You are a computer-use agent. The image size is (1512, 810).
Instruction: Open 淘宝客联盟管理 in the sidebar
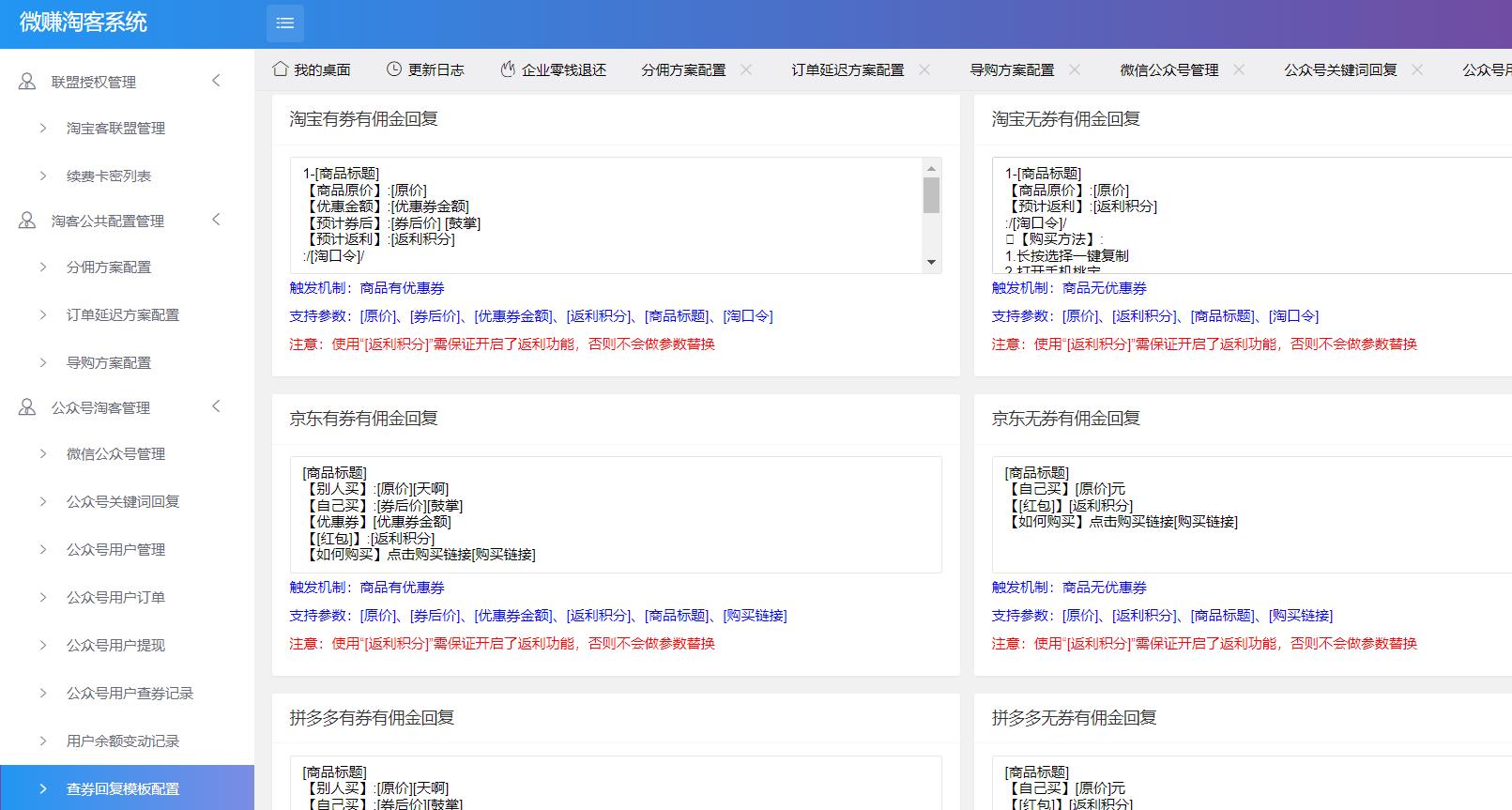(x=115, y=129)
